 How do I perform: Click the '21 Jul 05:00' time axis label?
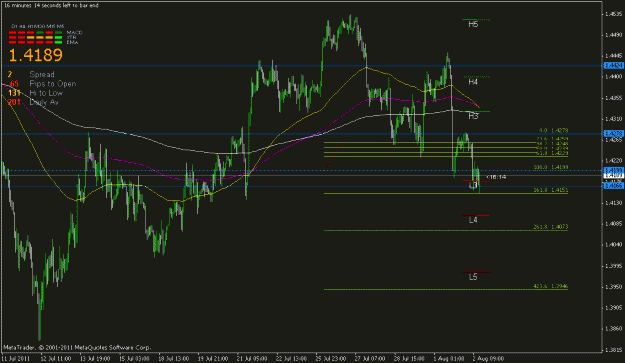pos(252,359)
